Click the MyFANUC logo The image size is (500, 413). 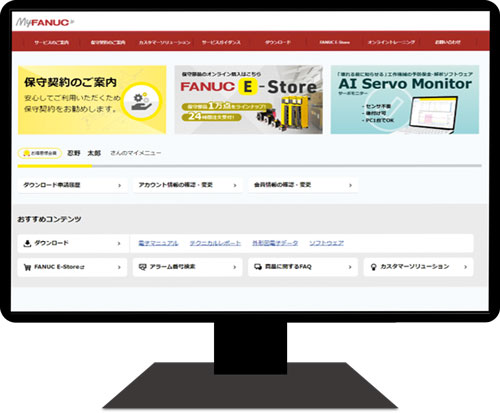point(45,22)
